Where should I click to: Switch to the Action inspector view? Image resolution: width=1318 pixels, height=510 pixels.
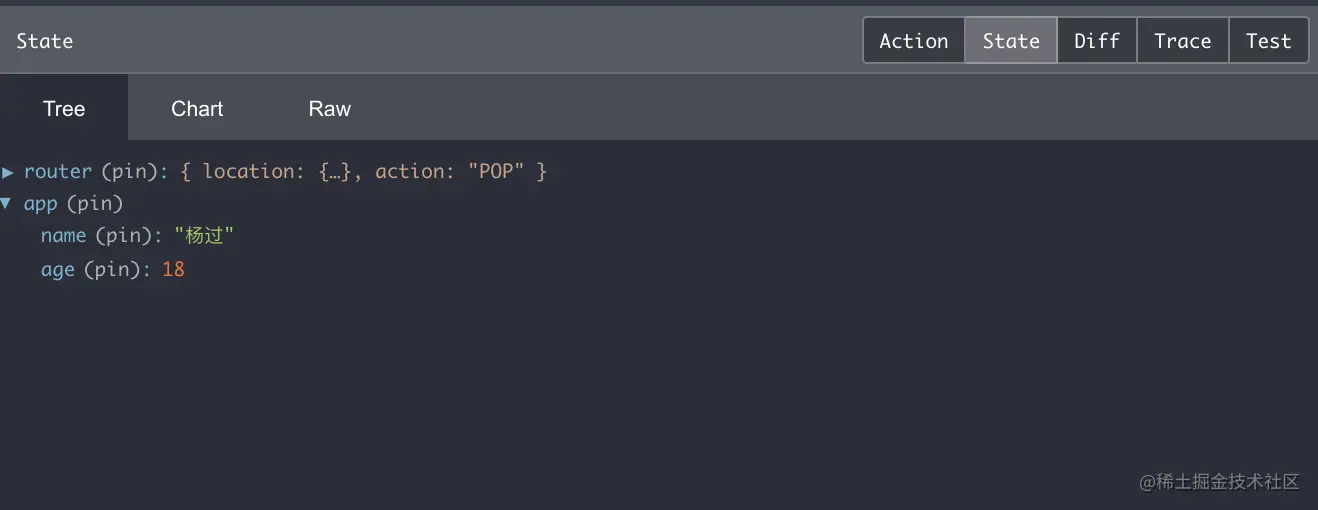(x=913, y=41)
